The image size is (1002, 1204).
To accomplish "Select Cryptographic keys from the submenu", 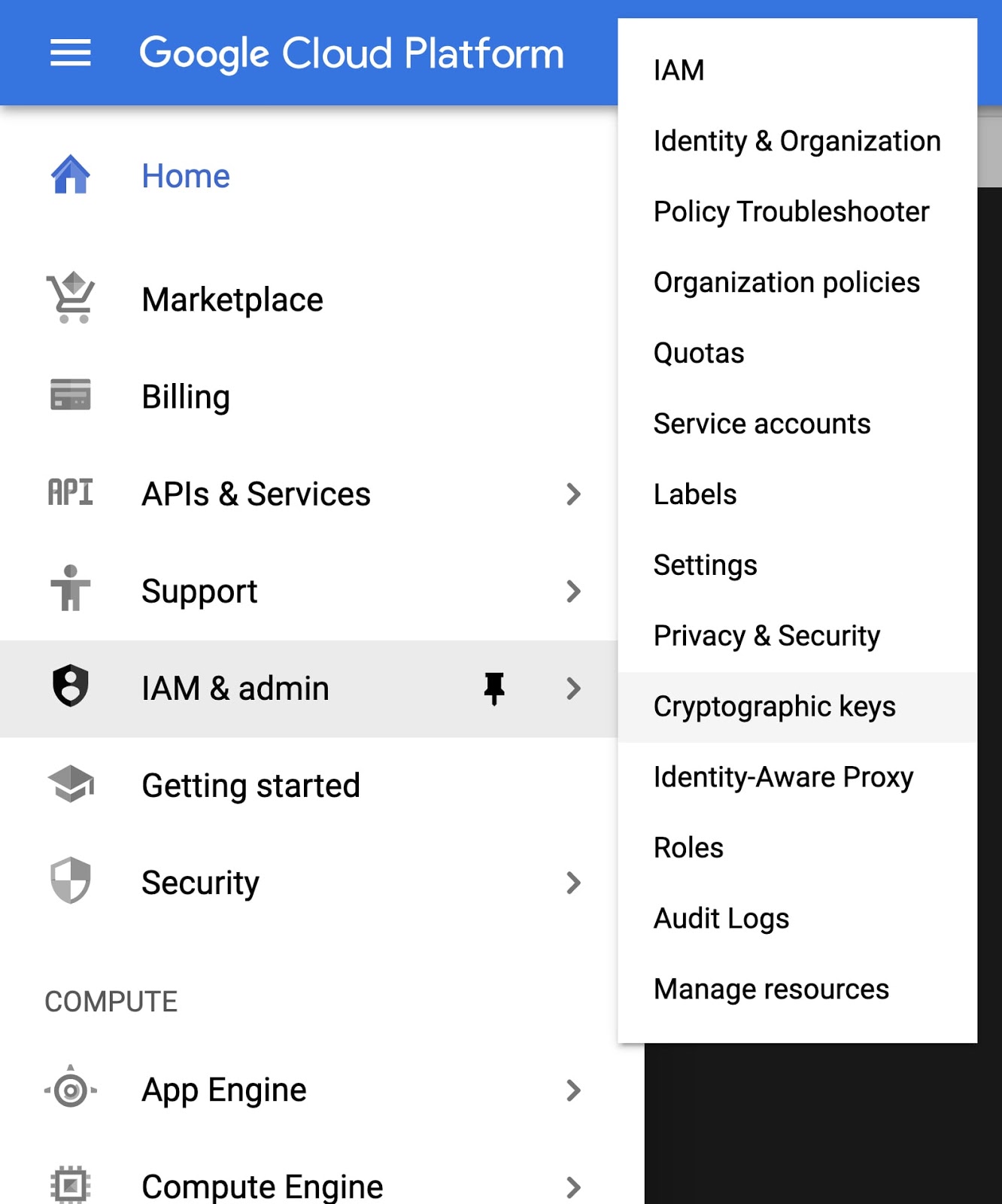I will (774, 707).
